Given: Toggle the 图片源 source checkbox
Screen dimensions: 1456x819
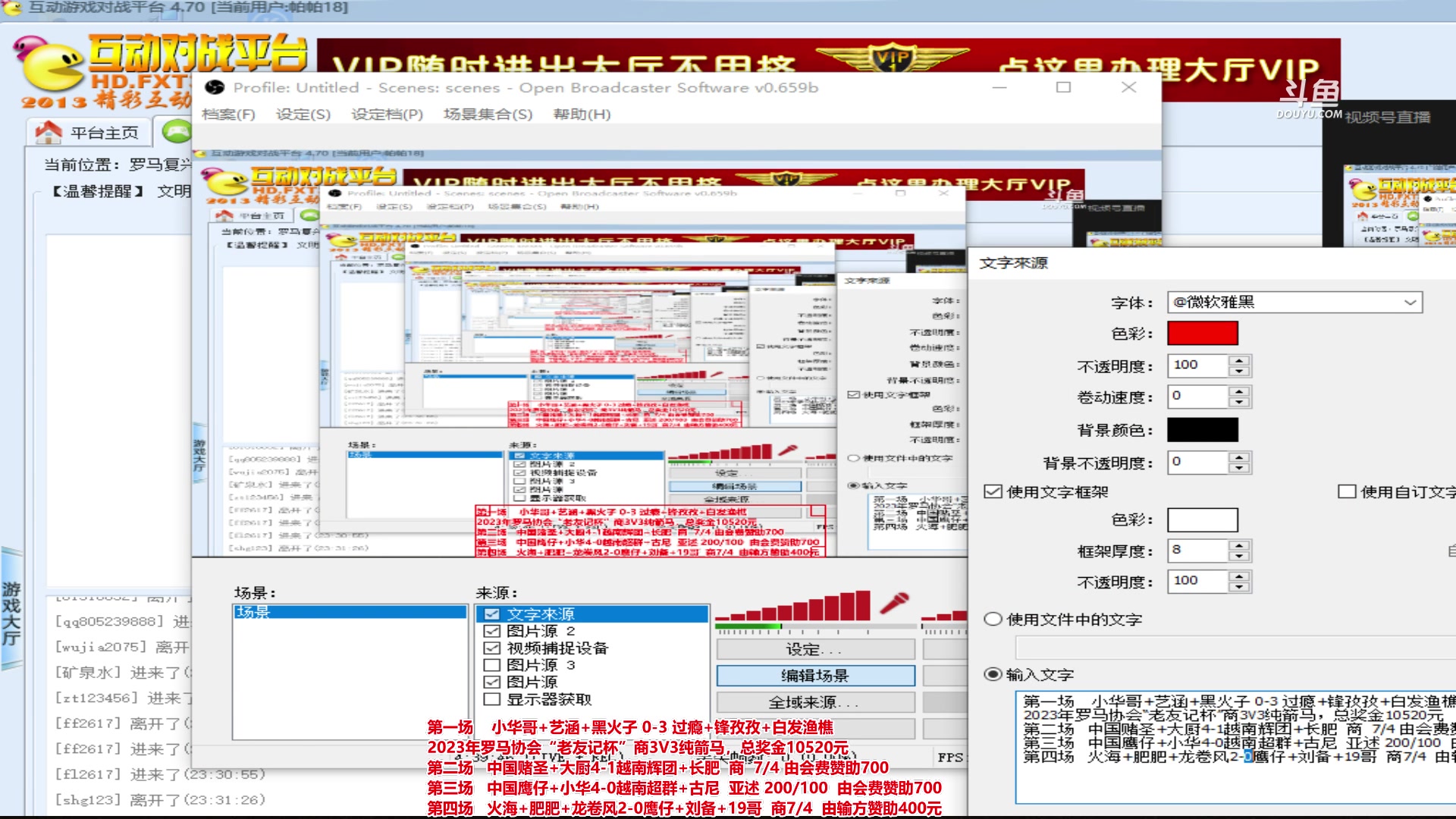Looking at the screenshot, I should click(492, 682).
